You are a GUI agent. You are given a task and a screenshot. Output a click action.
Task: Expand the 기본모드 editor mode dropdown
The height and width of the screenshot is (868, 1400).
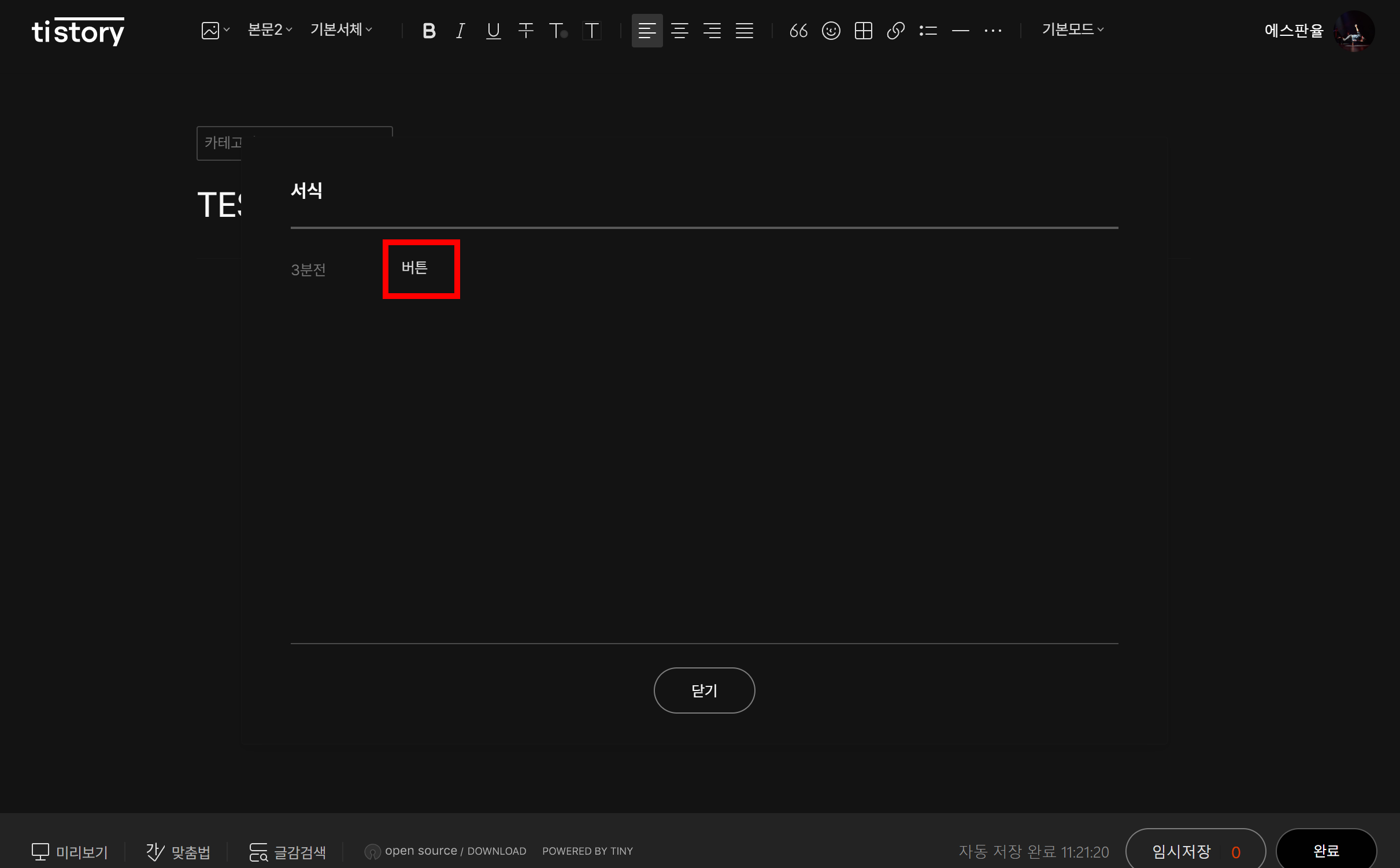coord(1072,29)
